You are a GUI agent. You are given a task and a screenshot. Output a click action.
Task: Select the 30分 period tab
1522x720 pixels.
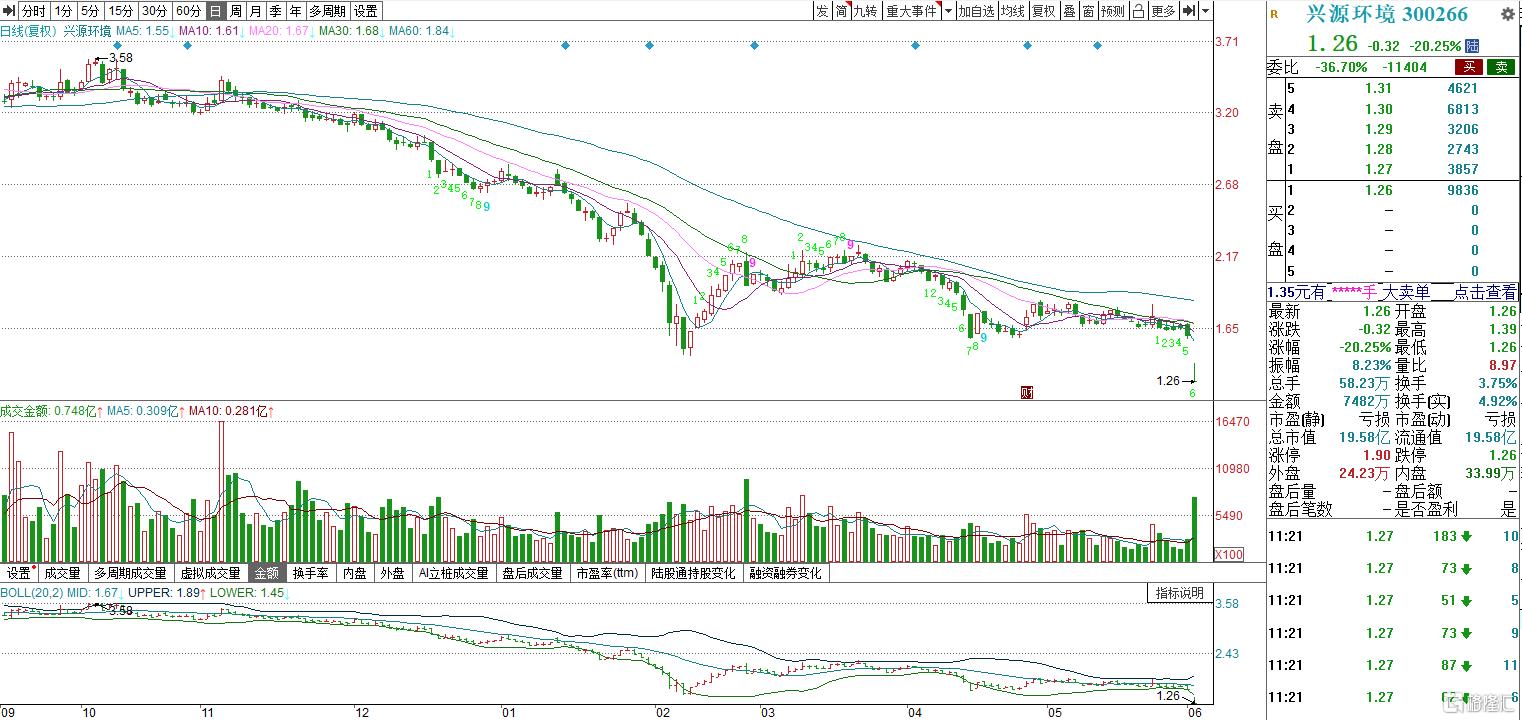coord(154,11)
